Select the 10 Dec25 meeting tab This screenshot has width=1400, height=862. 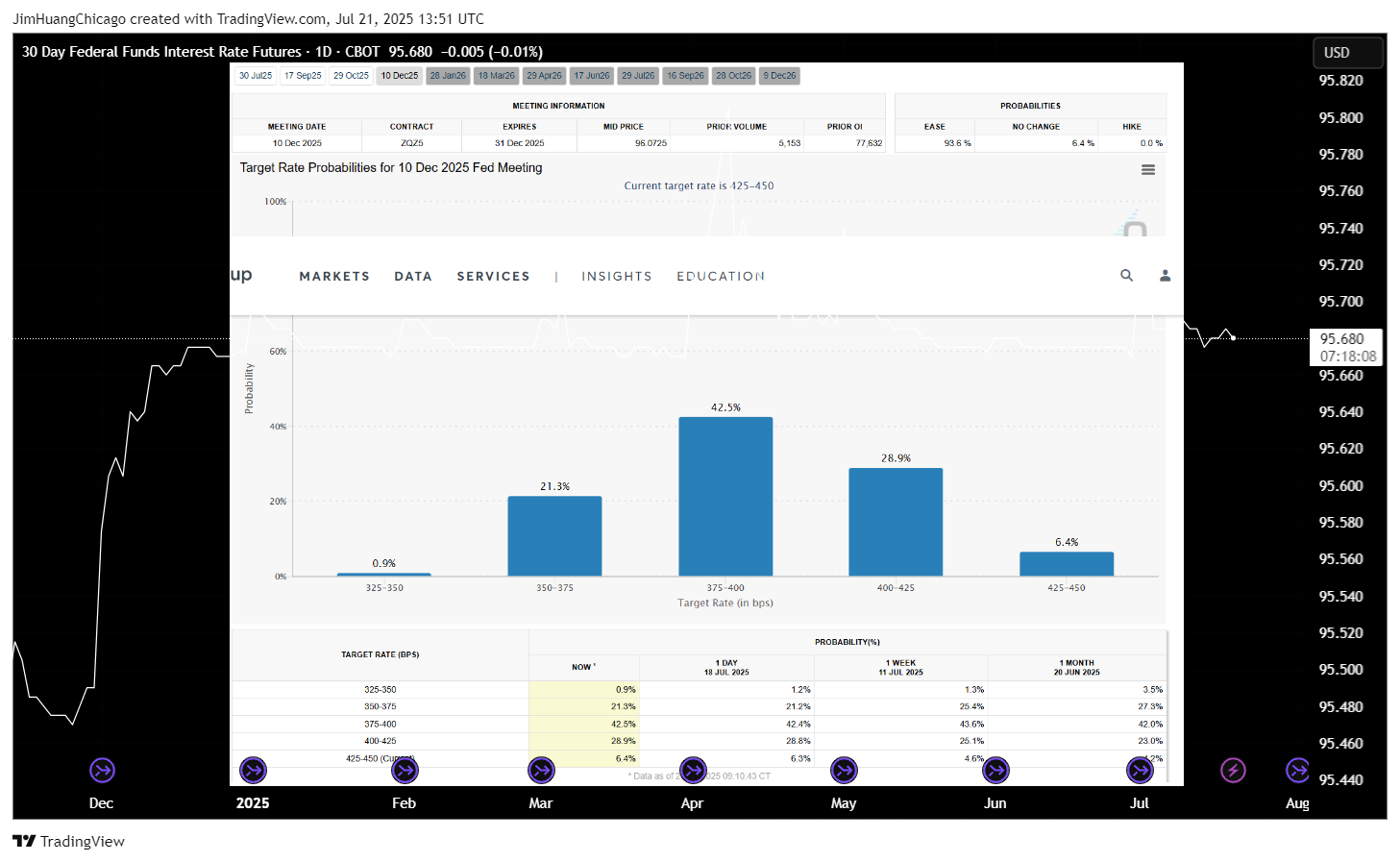[x=400, y=76]
